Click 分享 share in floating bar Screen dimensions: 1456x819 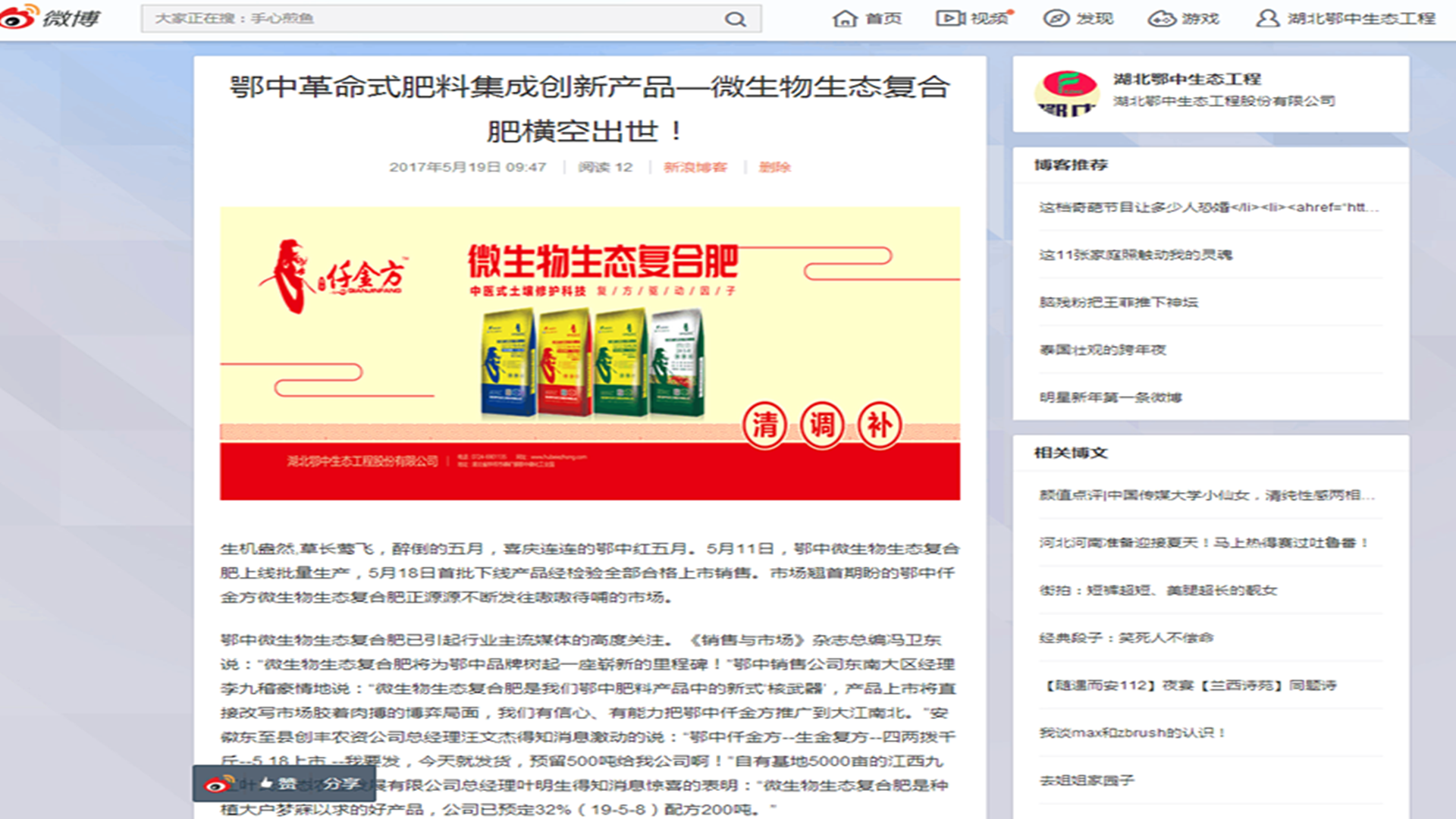tap(340, 783)
